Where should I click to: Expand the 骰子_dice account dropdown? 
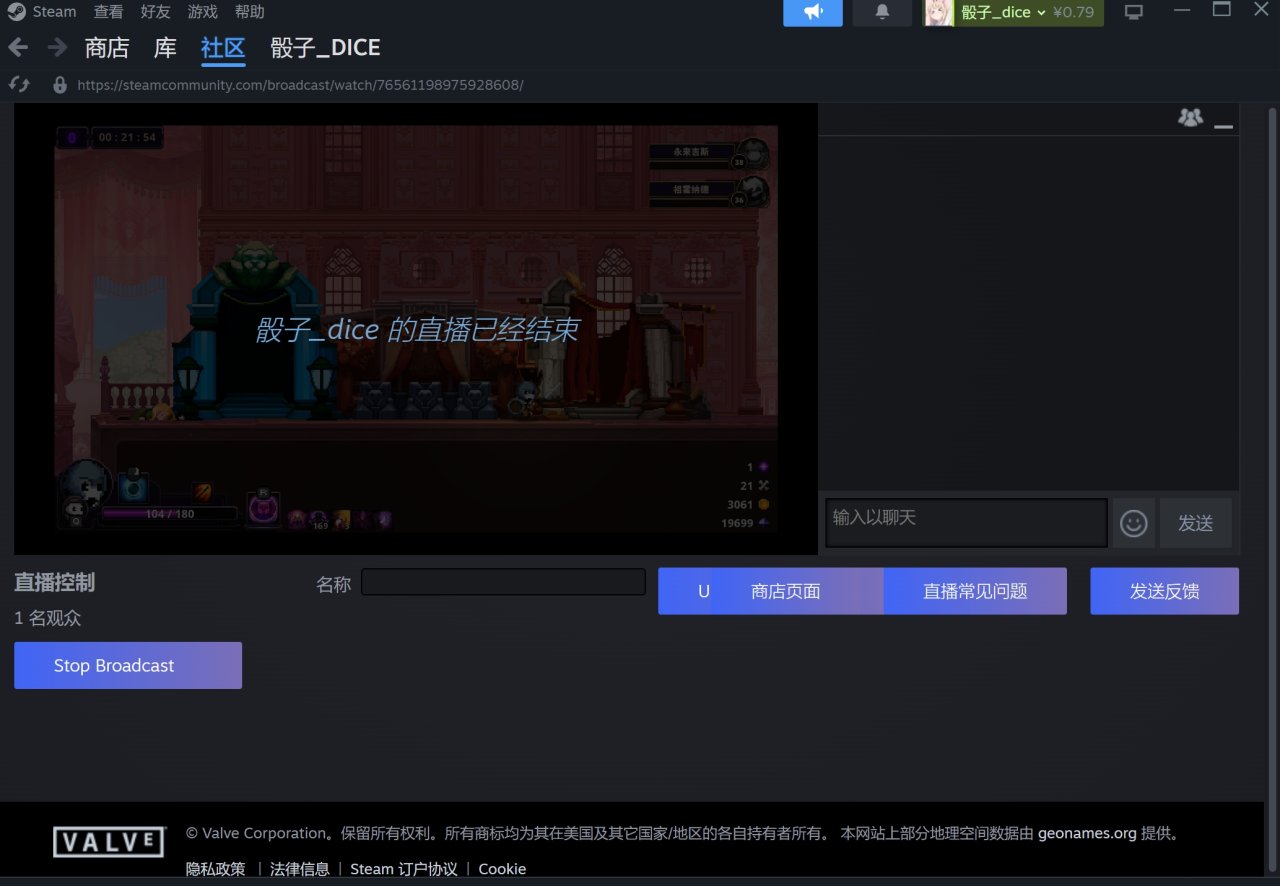[1003, 13]
